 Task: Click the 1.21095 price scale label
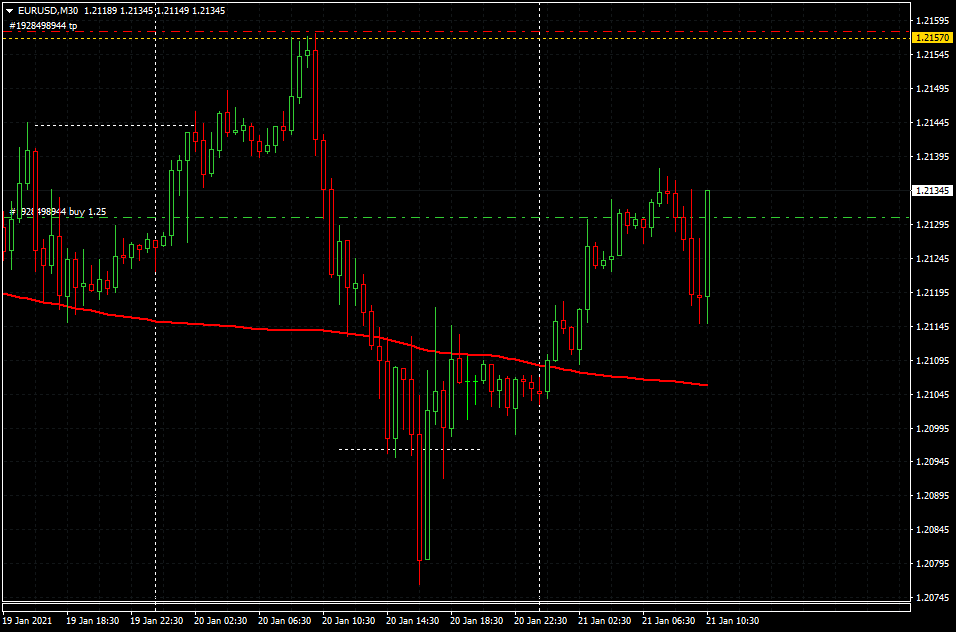(933, 361)
